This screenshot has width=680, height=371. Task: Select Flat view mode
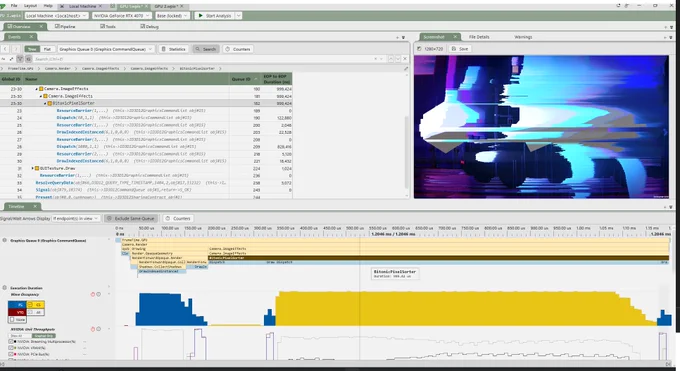(47, 49)
